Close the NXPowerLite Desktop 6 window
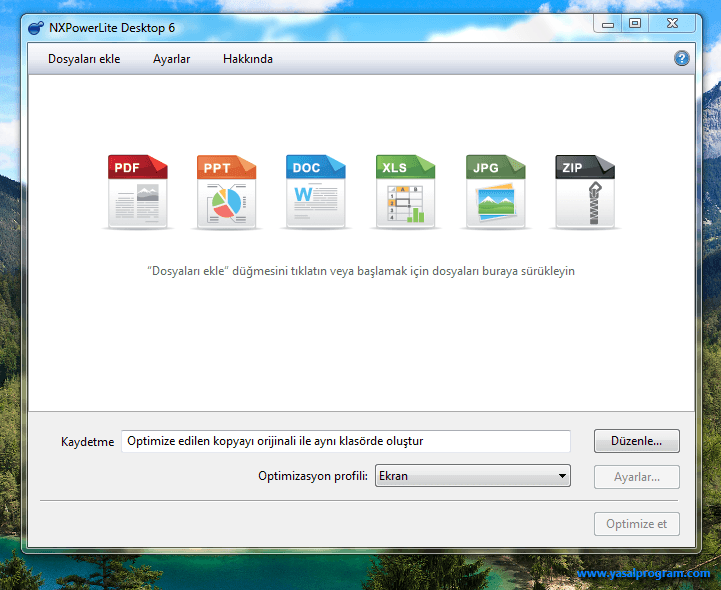Viewport: 721px width, 590px height. (x=671, y=23)
